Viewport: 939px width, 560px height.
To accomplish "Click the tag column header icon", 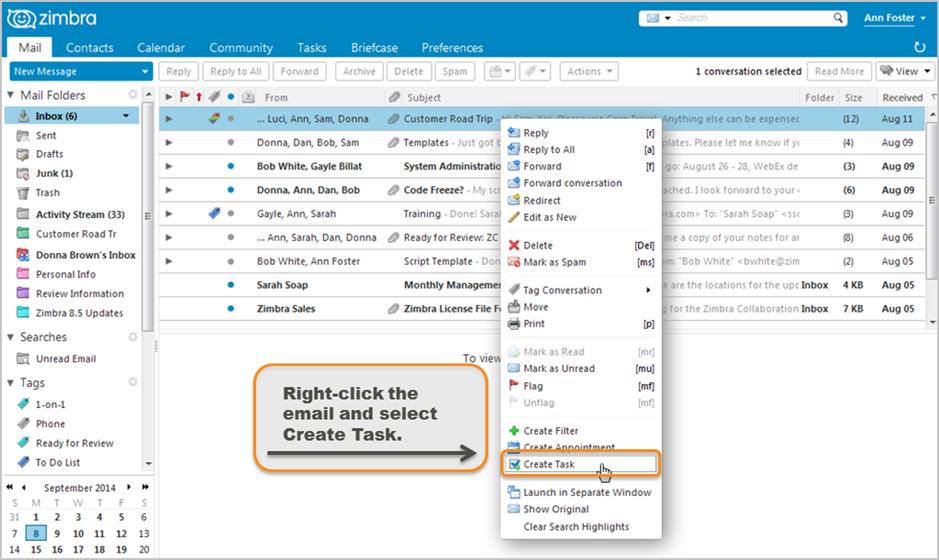I will click(x=214, y=96).
